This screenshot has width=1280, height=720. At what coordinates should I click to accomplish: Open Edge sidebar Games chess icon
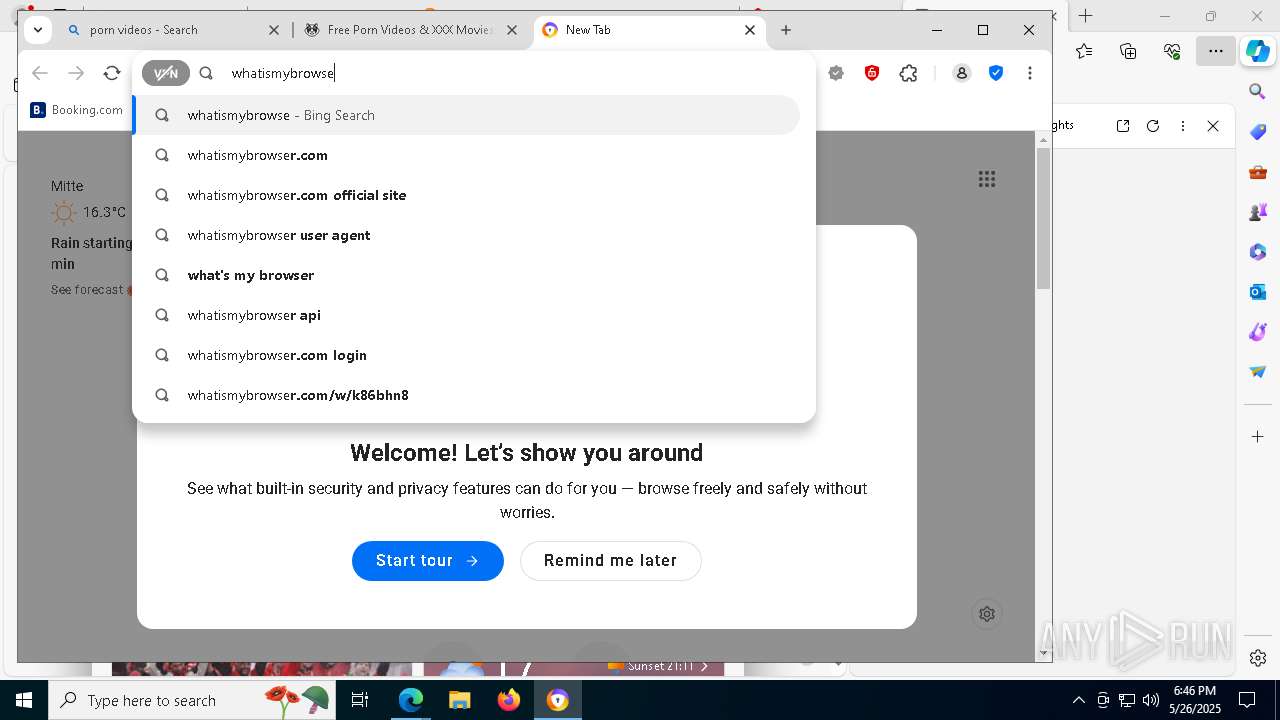[1258, 212]
